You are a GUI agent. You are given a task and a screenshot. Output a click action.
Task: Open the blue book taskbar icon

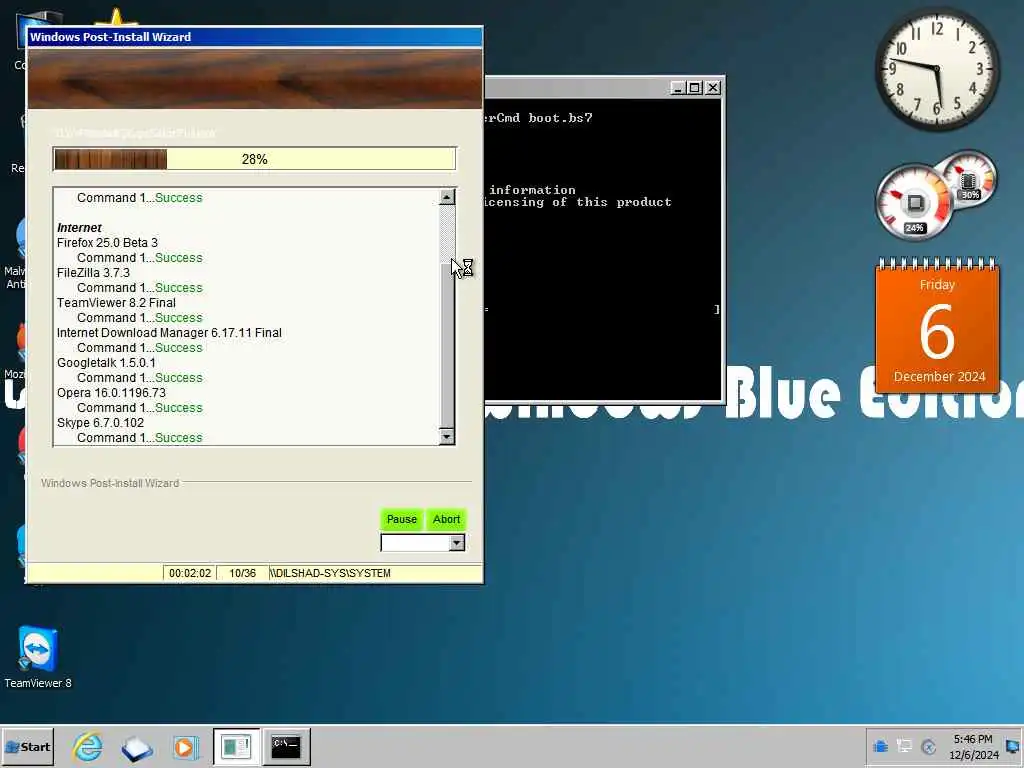click(x=136, y=748)
